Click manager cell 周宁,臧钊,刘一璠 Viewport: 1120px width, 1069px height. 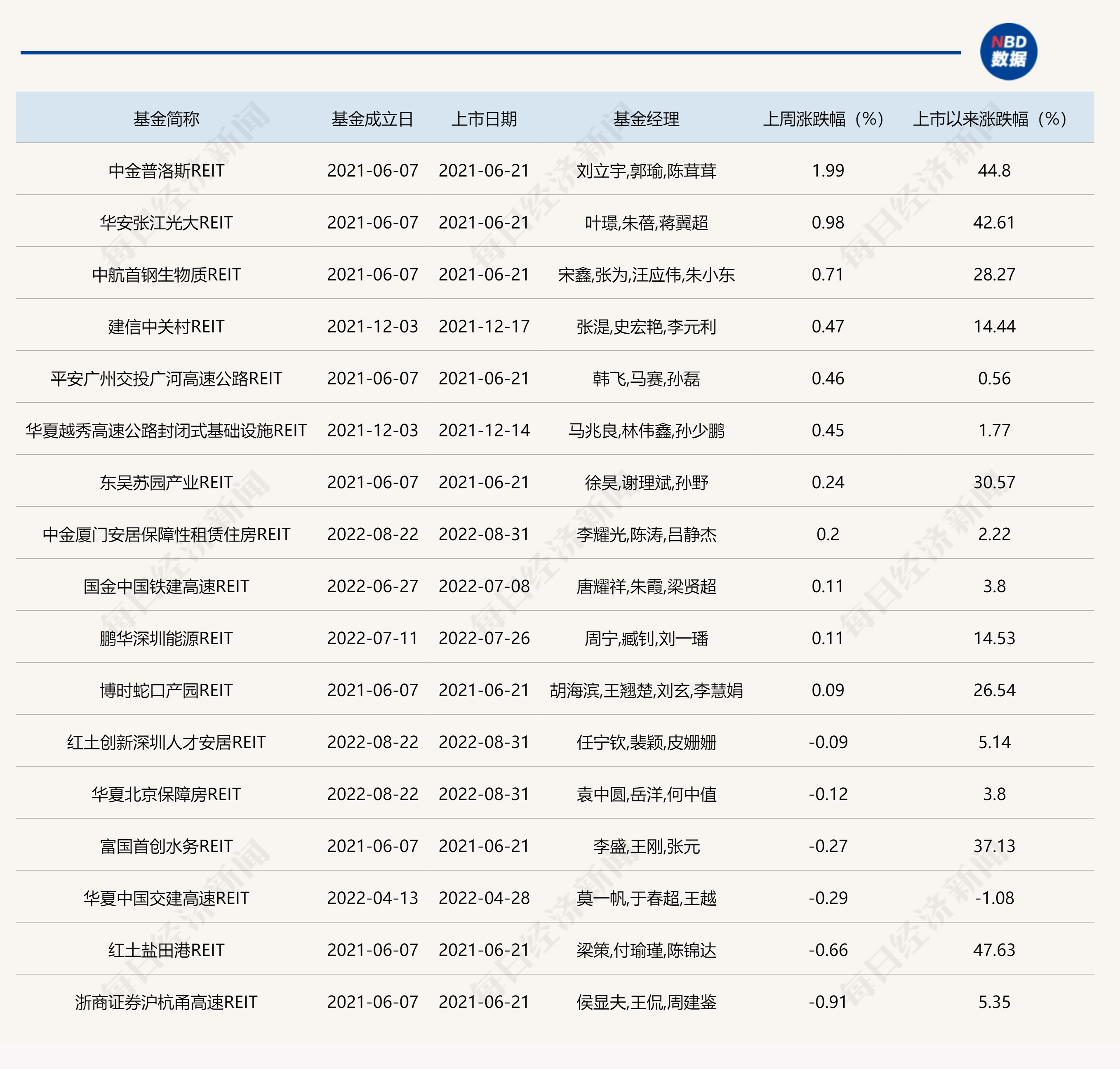click(x=647, y=638)
